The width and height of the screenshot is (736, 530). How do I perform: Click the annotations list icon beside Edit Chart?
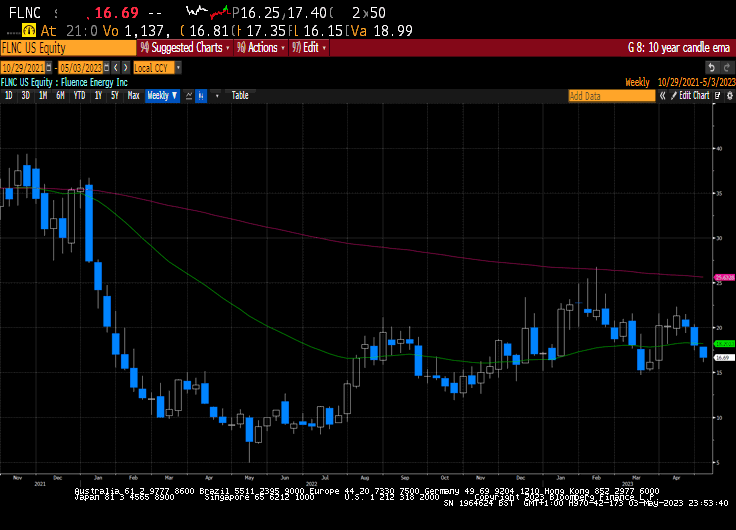tap(718, 96)
